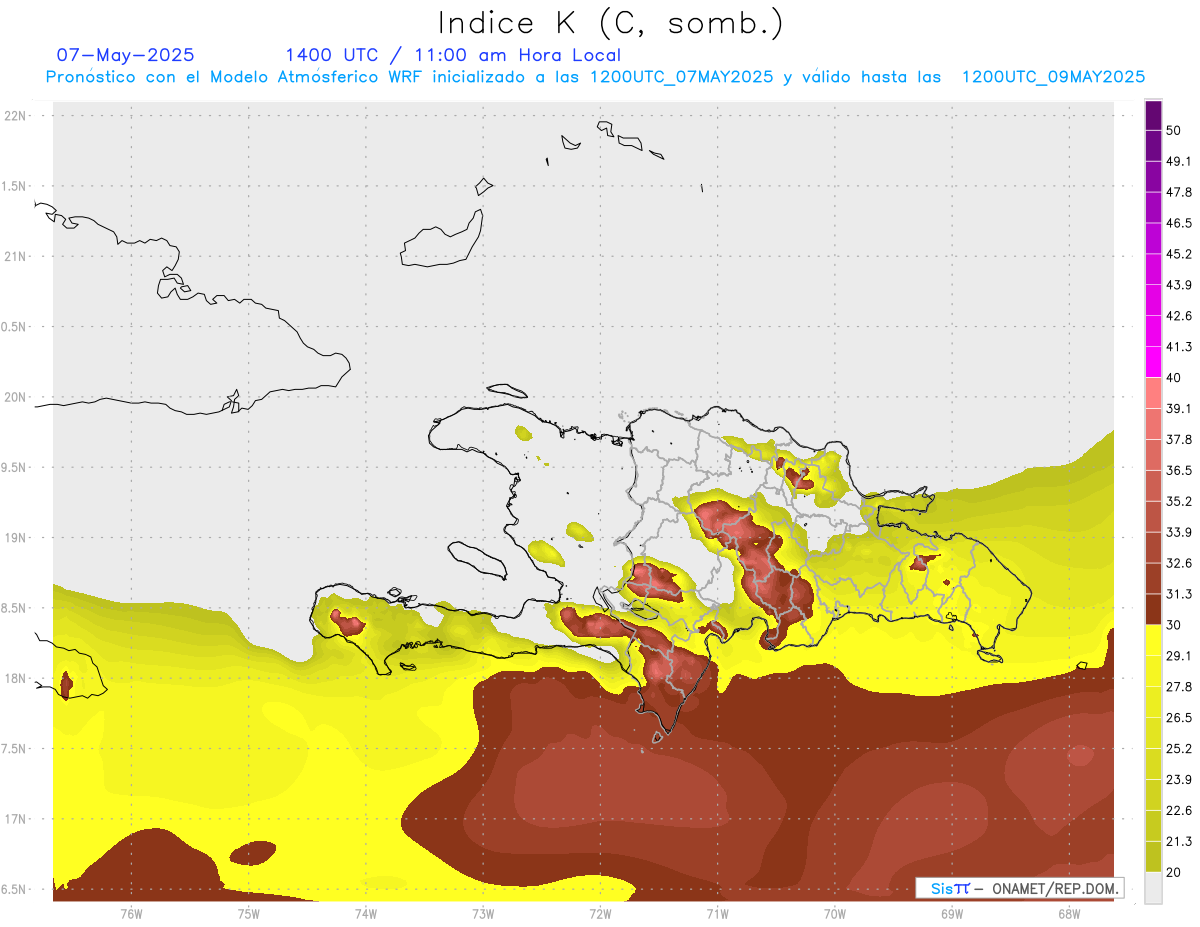Click the "70W" longitude label
Screen dimensions: 1200x927
click(x=835, y=914)
